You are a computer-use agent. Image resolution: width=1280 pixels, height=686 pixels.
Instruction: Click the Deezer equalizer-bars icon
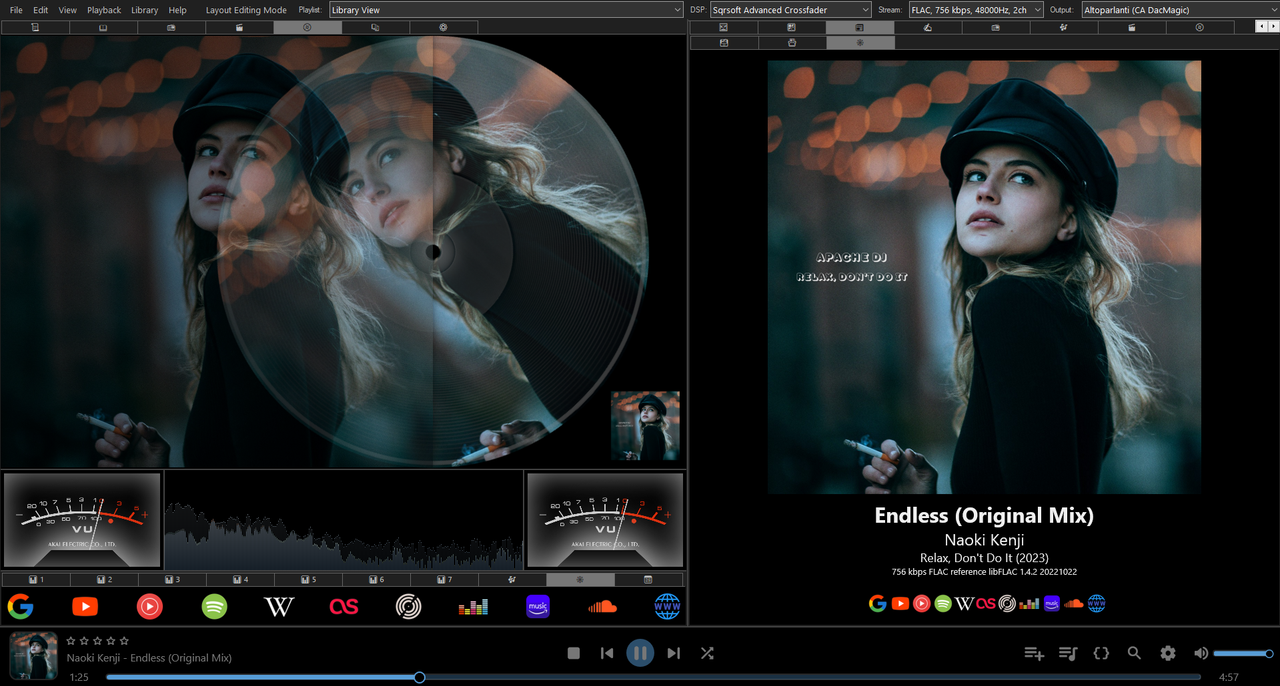pos(473,607)
